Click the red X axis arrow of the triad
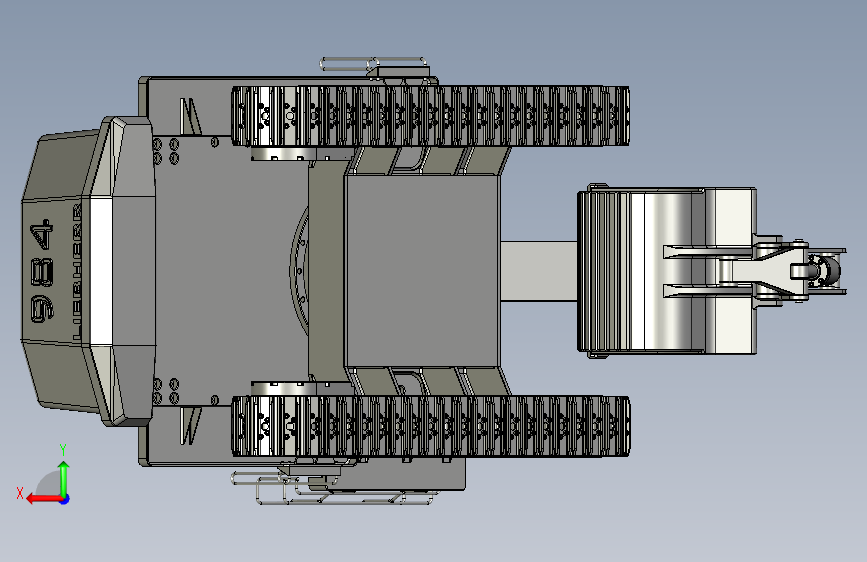This screenshot has height=562, width=867. (x=44, y=498)
